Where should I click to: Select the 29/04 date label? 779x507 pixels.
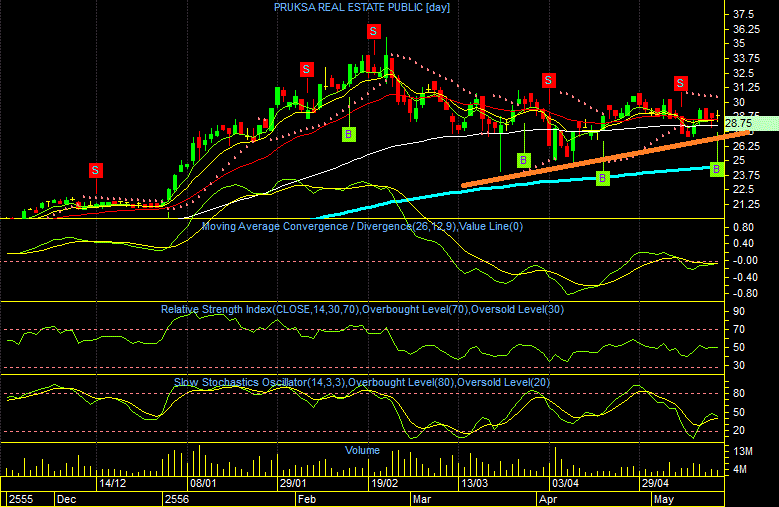655,484
